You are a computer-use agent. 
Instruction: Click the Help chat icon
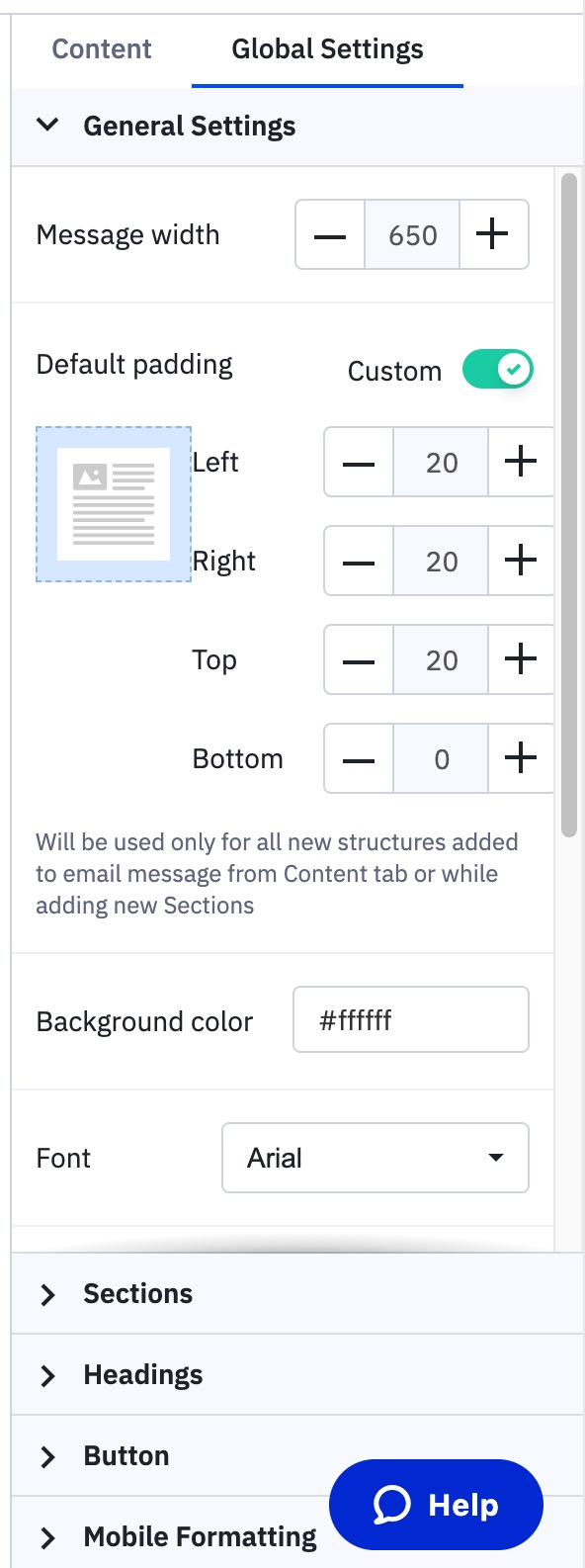[435, 1504]
